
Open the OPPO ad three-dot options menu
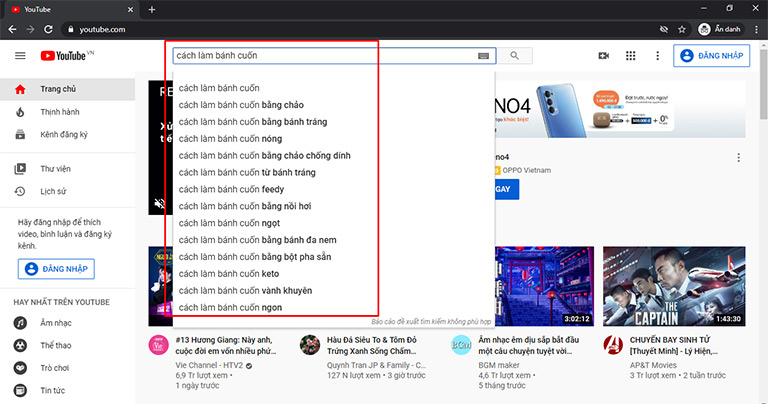point(739,158)
